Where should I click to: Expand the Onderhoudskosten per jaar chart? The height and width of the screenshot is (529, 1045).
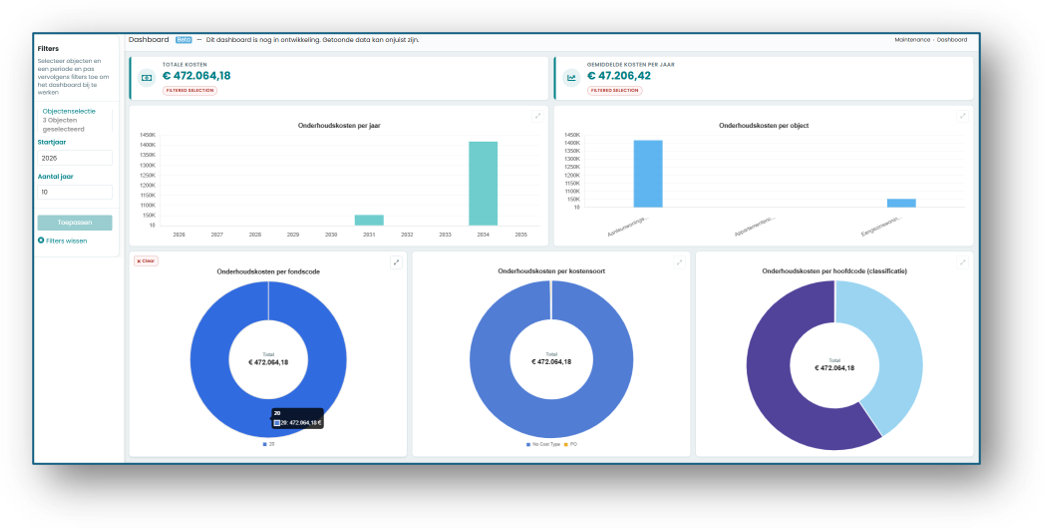tap(537, 116)
